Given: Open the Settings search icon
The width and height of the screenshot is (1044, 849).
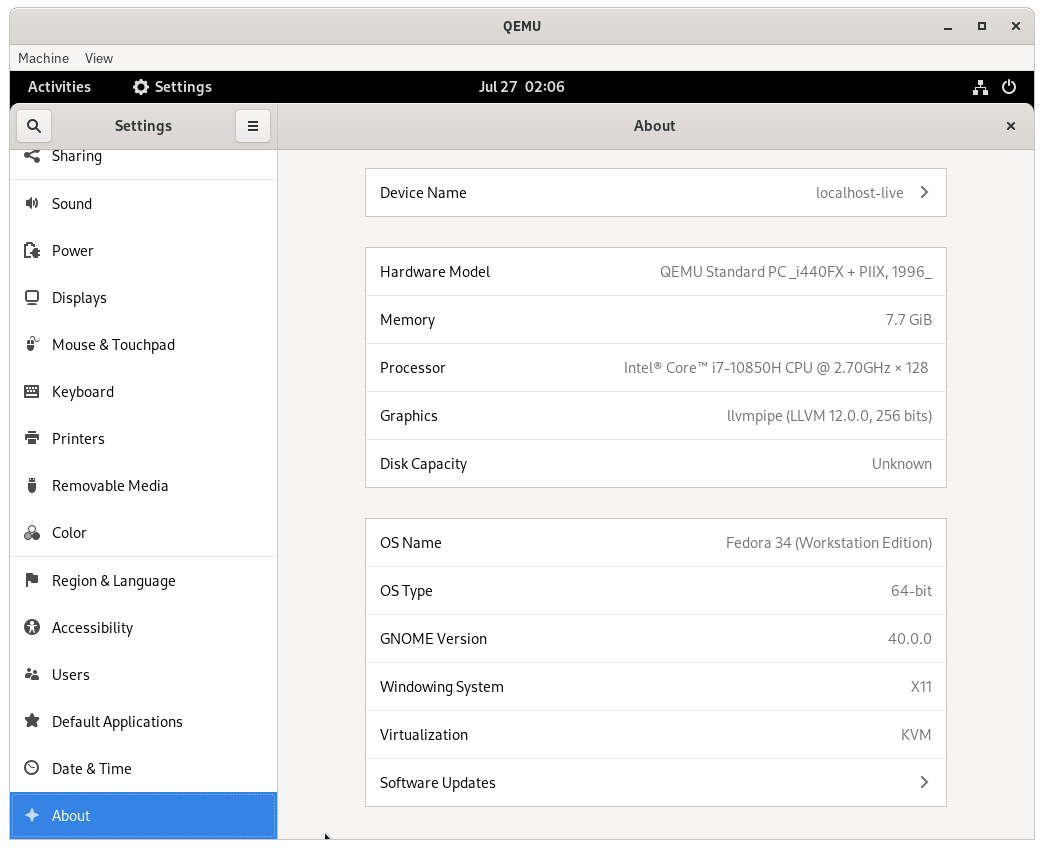Looking at the screenshot, I should [34, 126].
